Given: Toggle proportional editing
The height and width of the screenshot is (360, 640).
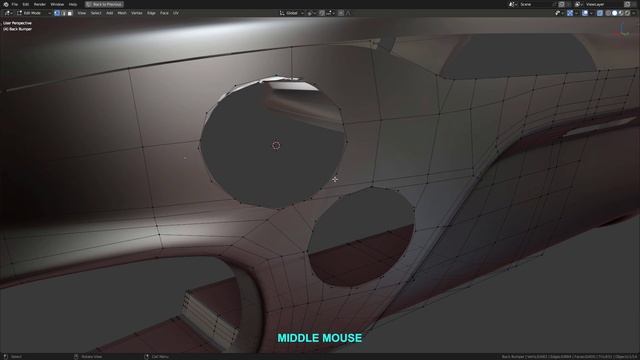Looking at the screenshot, I should 341,13.
